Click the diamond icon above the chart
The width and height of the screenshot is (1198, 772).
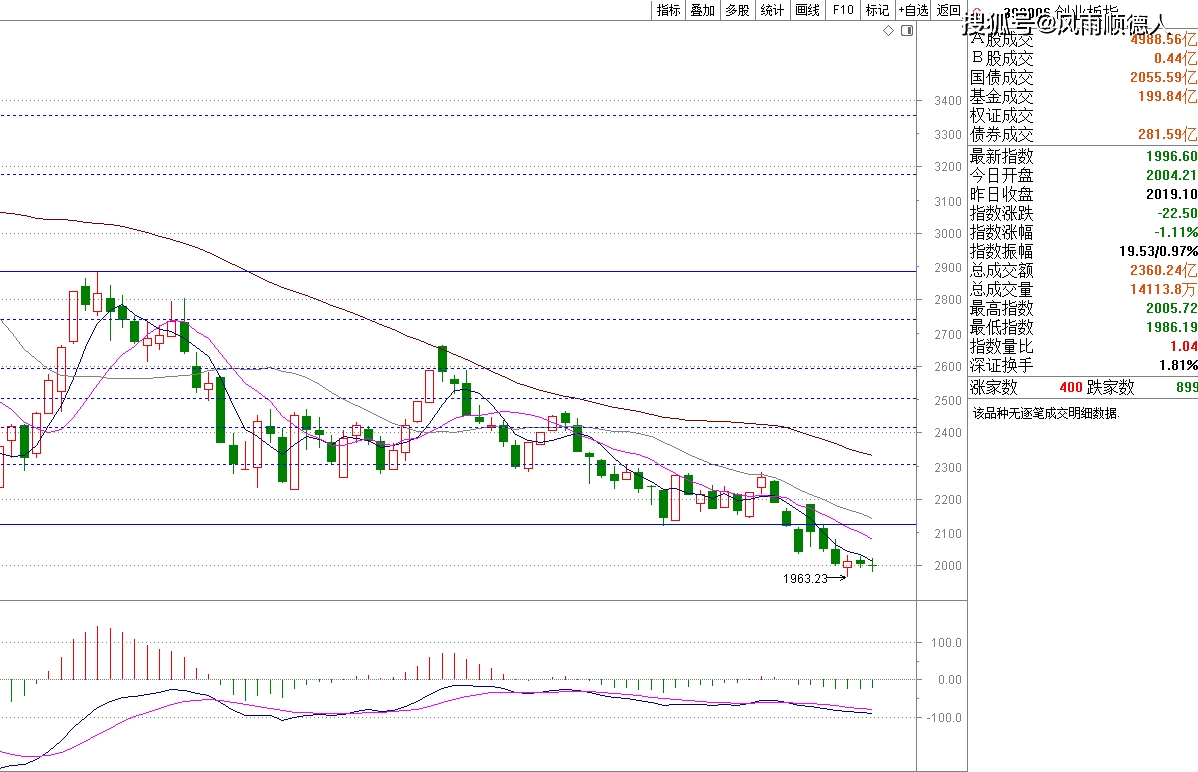pos(889,31)
